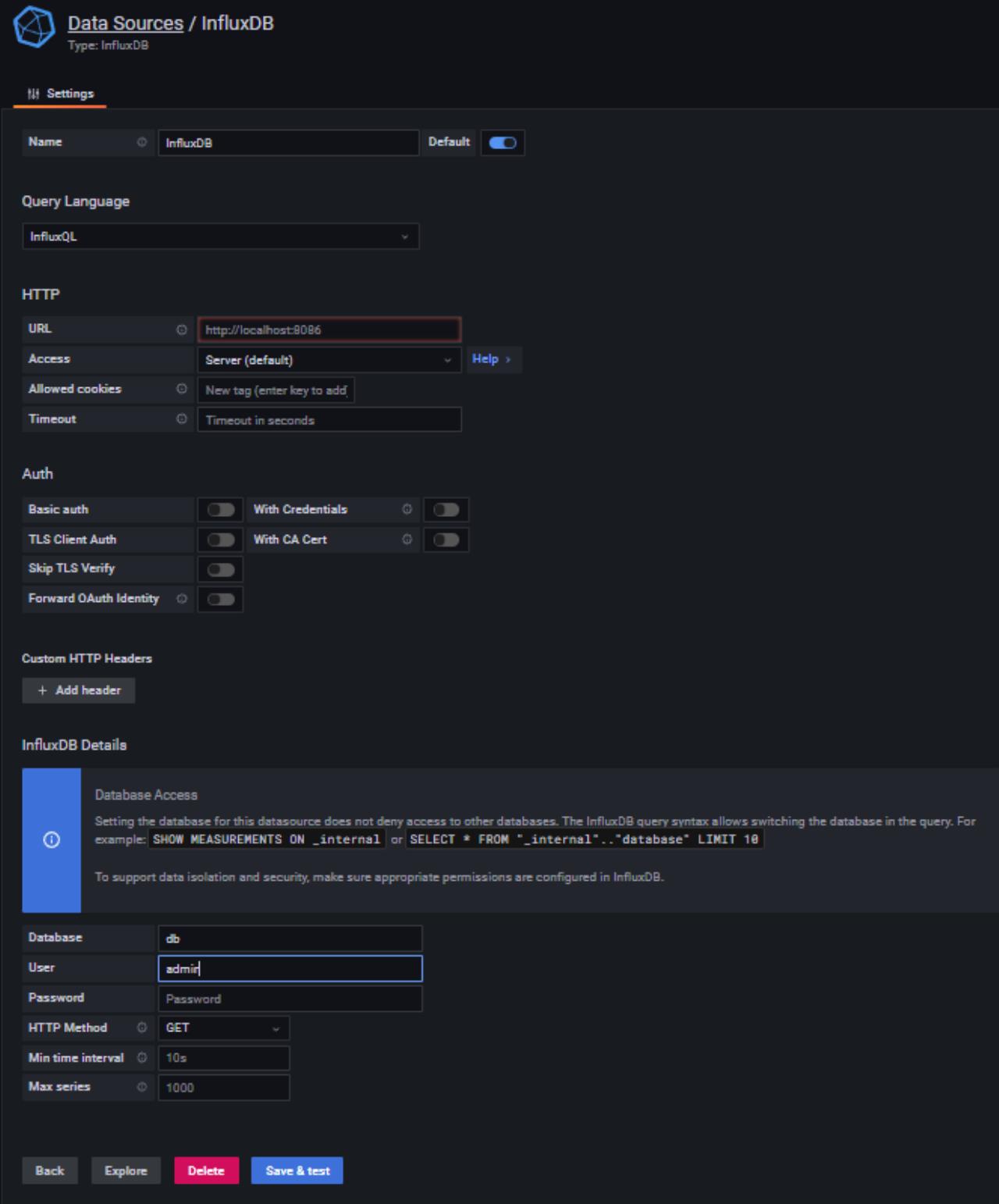Focus the Password input field
The width and height of the screenshot is (999, 1204).
290,999
